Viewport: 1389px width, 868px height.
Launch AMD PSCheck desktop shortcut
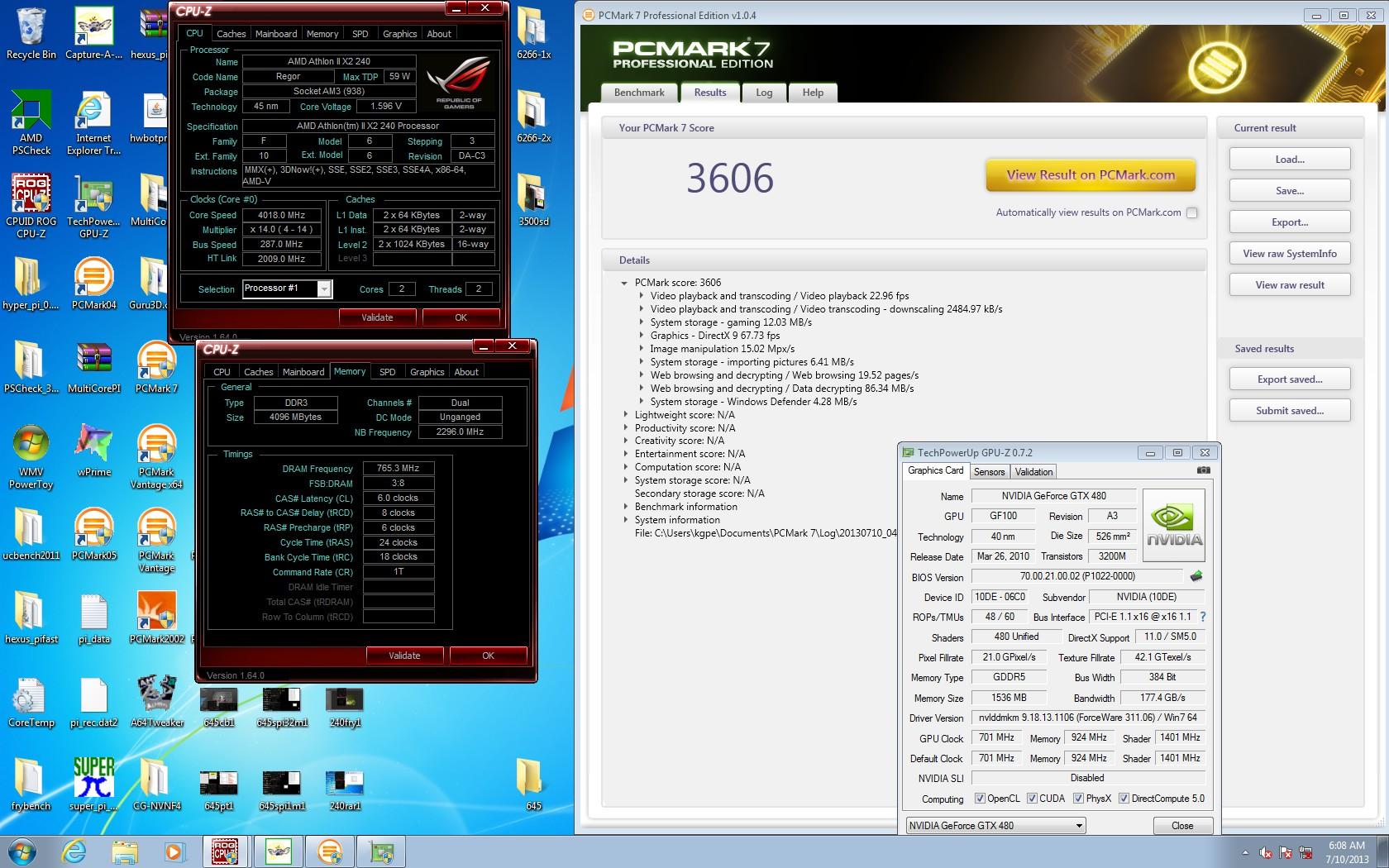point(31,124)
